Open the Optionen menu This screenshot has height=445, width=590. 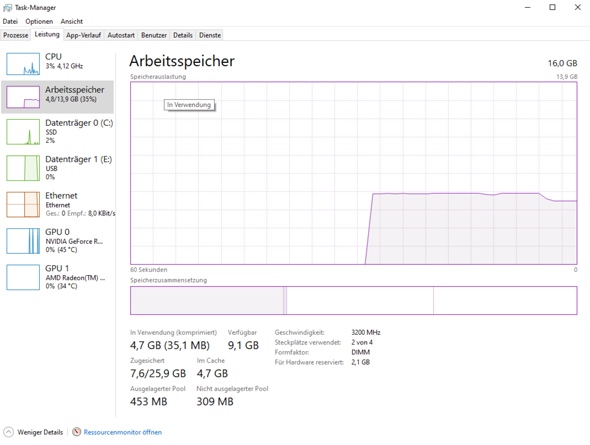(39, 21)
